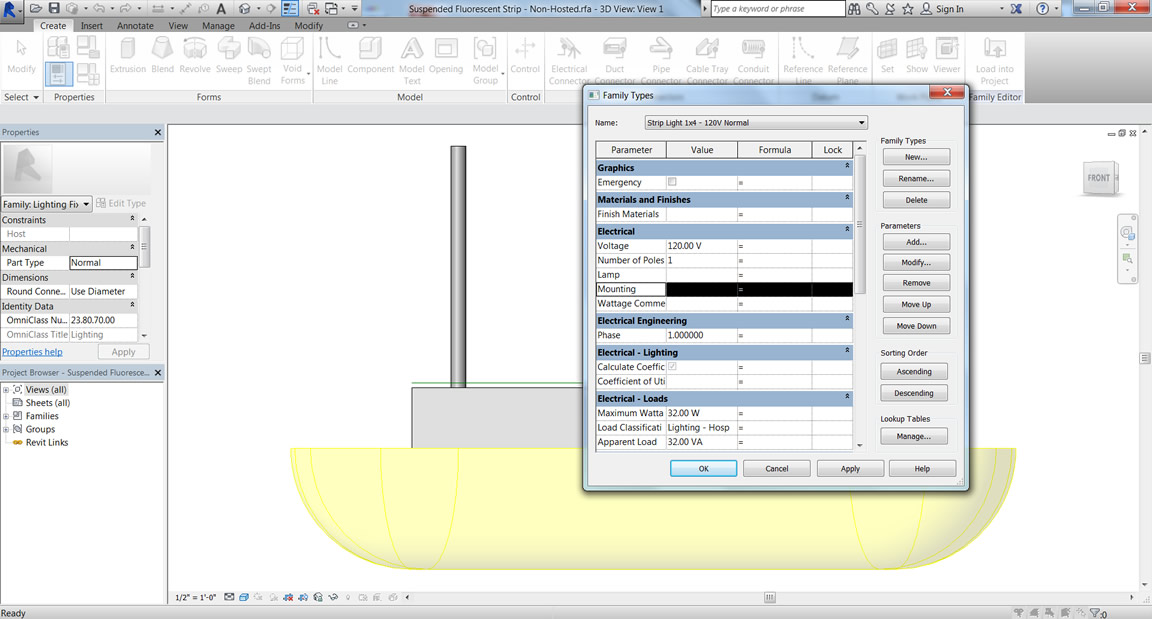Collapse the Electrical - Lighting group
Viewport: 1152px width, 619px height.
[x=847, y=351]
